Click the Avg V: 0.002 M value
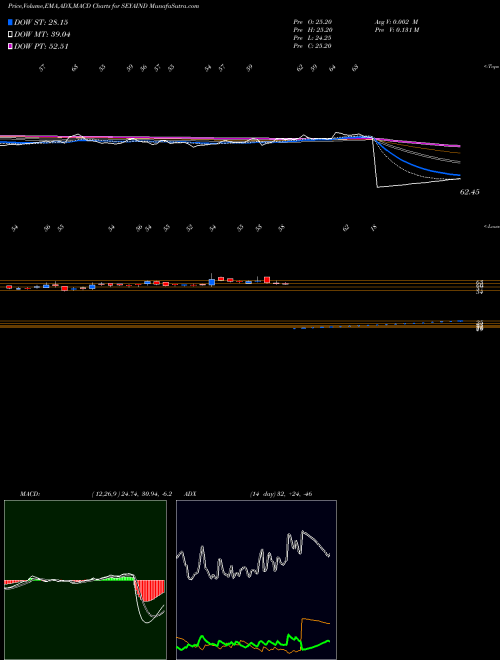The height and width of the screenshot is (660, 500). click(396, 22)
